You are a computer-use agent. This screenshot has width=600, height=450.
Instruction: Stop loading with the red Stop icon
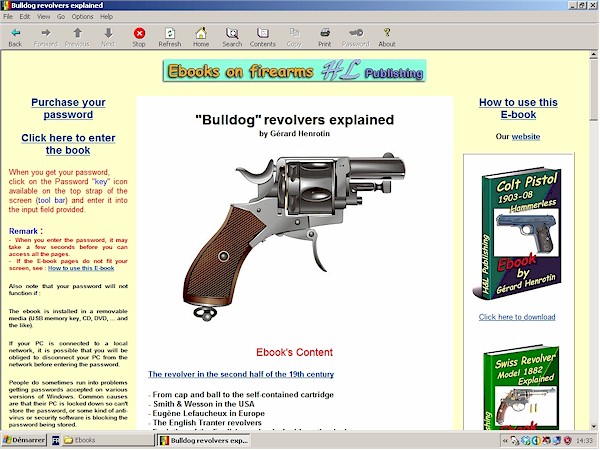[139, 37]
